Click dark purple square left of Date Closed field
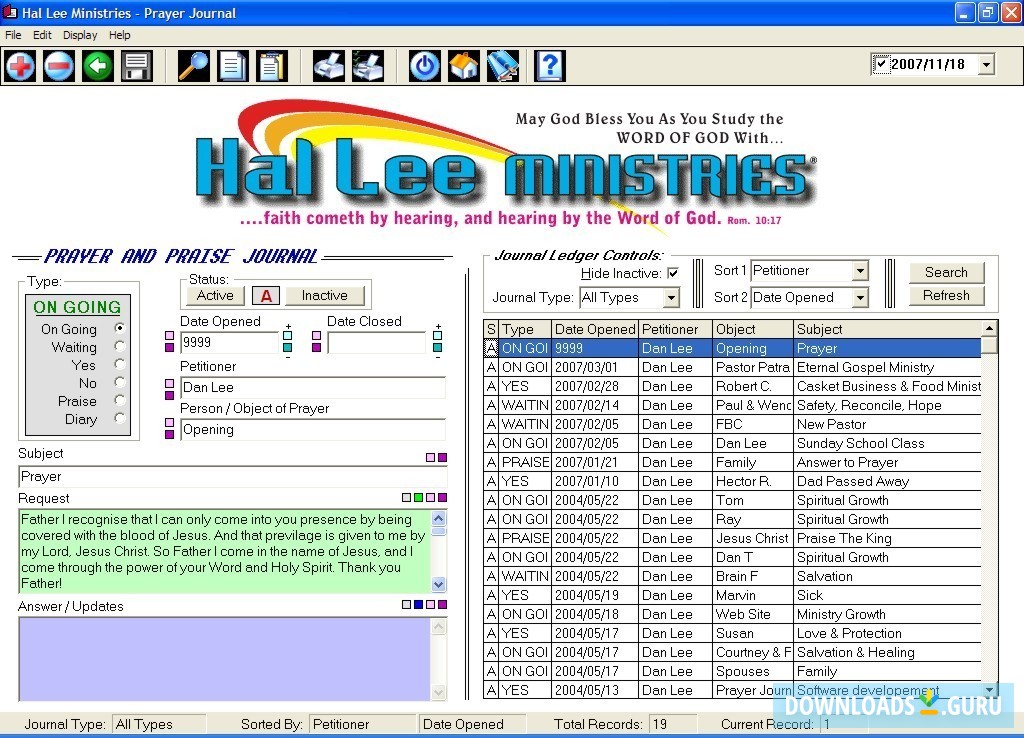Viewport: 1024px width, 738px height. click(x=317, y=348)
